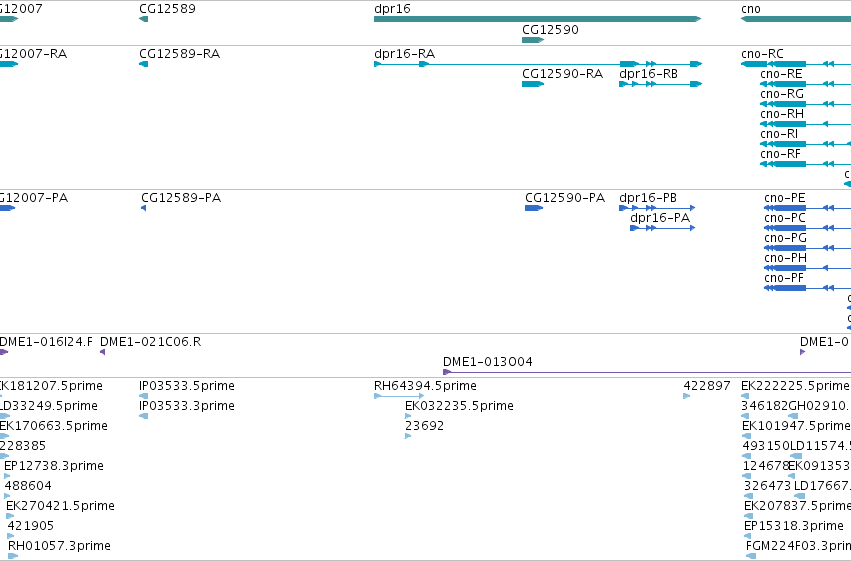Click the DME1-013O04 clone label
Viewport: 851px width, 561px height.
(487, 362)
